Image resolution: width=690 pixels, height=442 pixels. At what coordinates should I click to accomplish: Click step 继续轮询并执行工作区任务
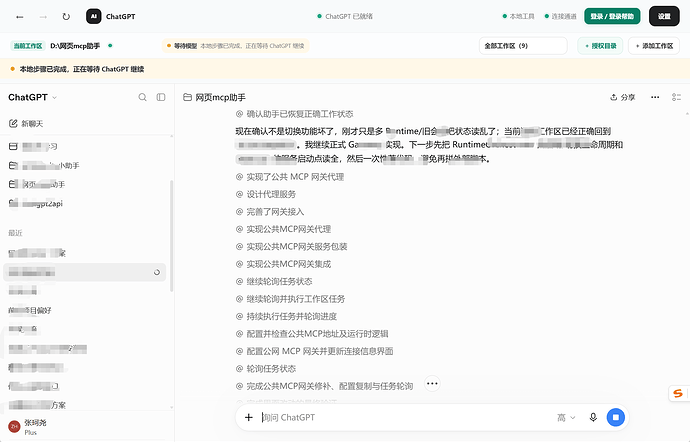(x=290, y=299)
